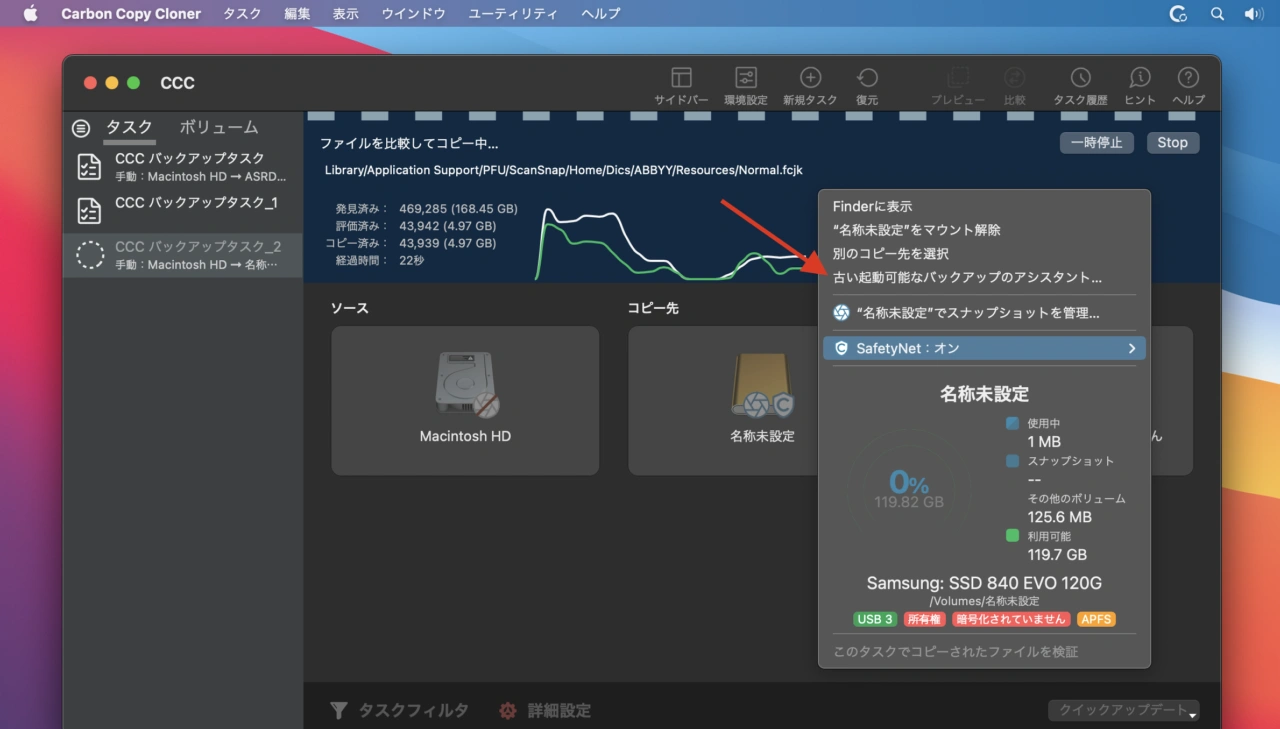Switch to the タスク sidebar tab
Image resolution: width=1280 pixels, height=729 pixels.
129,127
